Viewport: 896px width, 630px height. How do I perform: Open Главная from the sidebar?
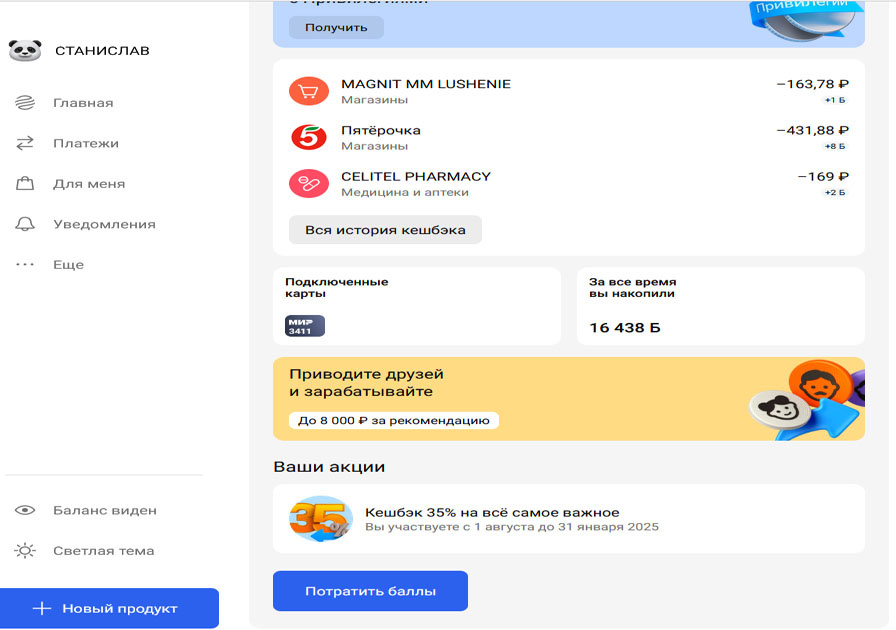[83, 103]
